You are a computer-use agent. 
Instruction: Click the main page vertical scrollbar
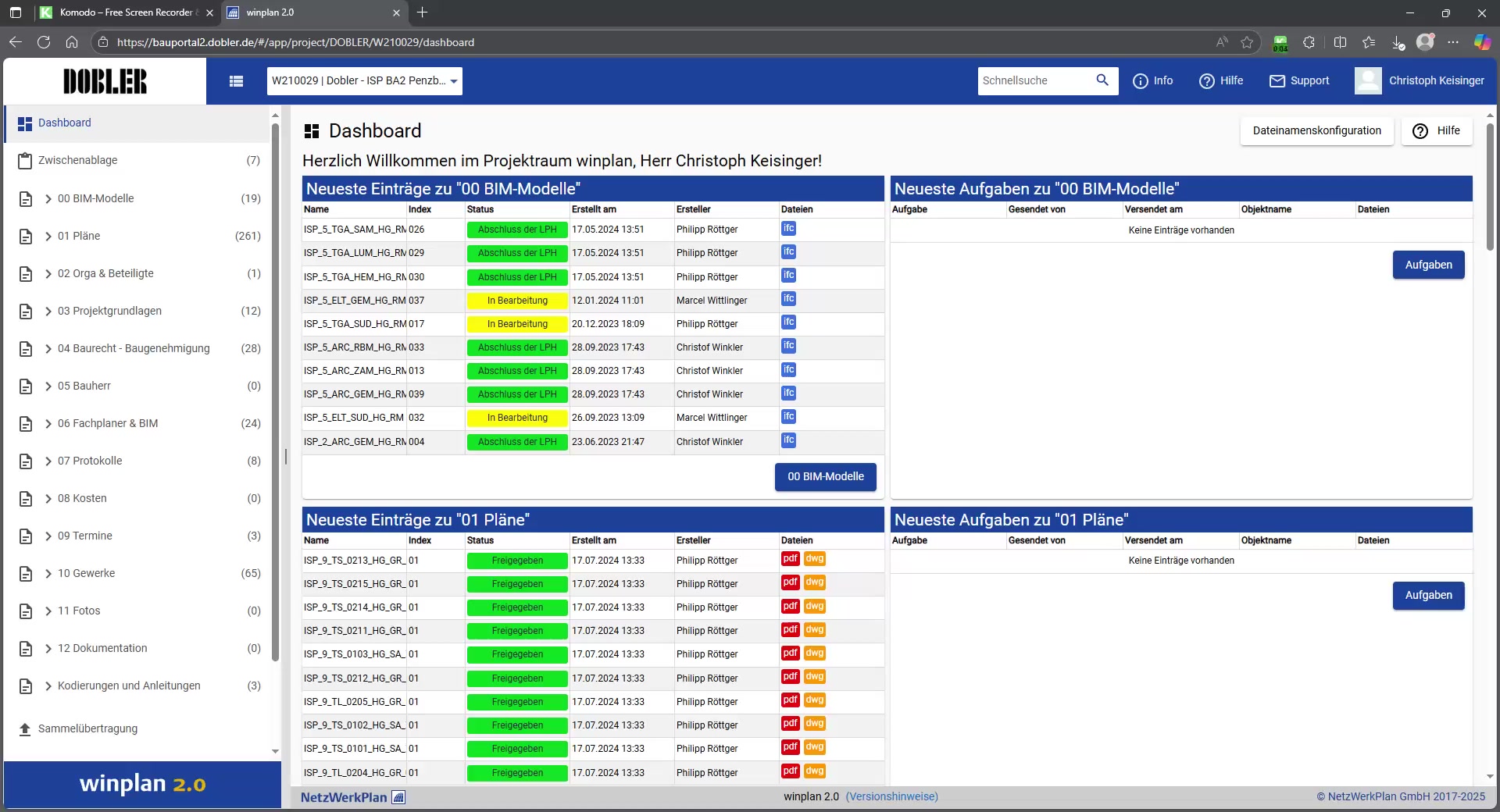pyautogui.click(x=1490, y=187)
